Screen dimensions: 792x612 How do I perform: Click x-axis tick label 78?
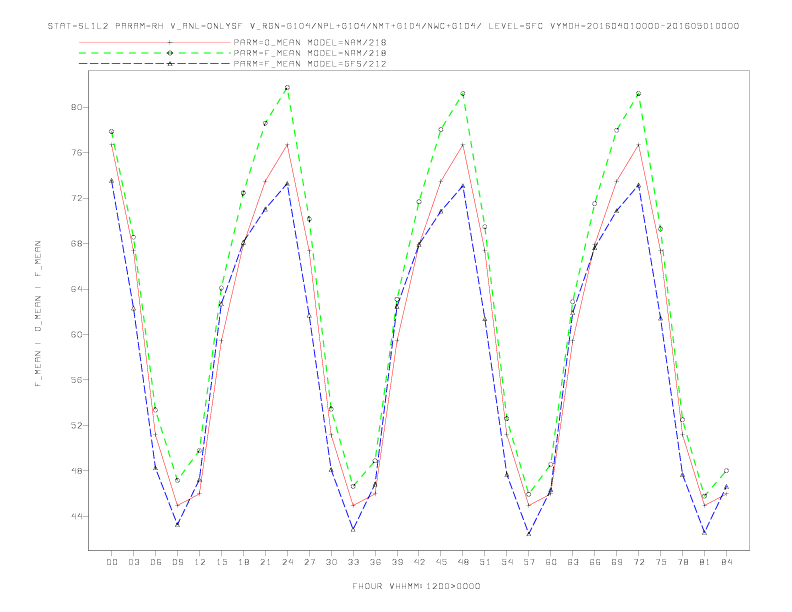(683, 562)
